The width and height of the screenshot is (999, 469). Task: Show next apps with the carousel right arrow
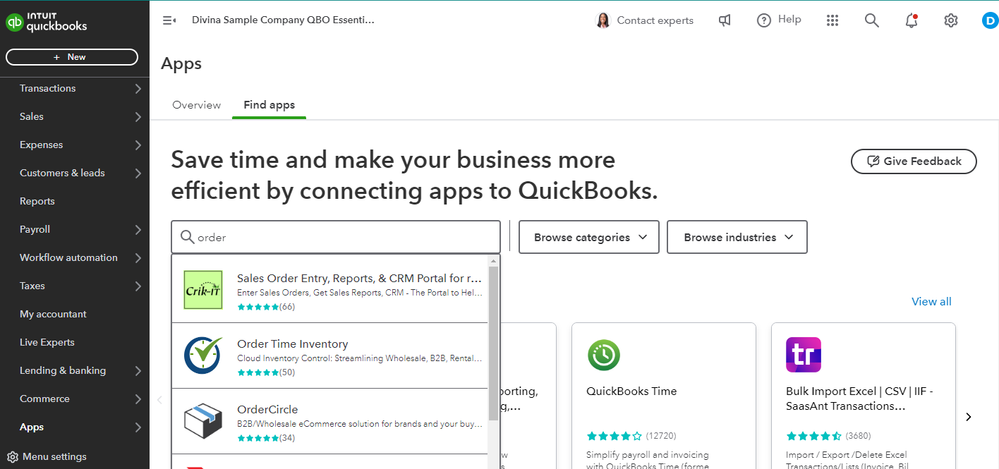[x=968, y=417]
